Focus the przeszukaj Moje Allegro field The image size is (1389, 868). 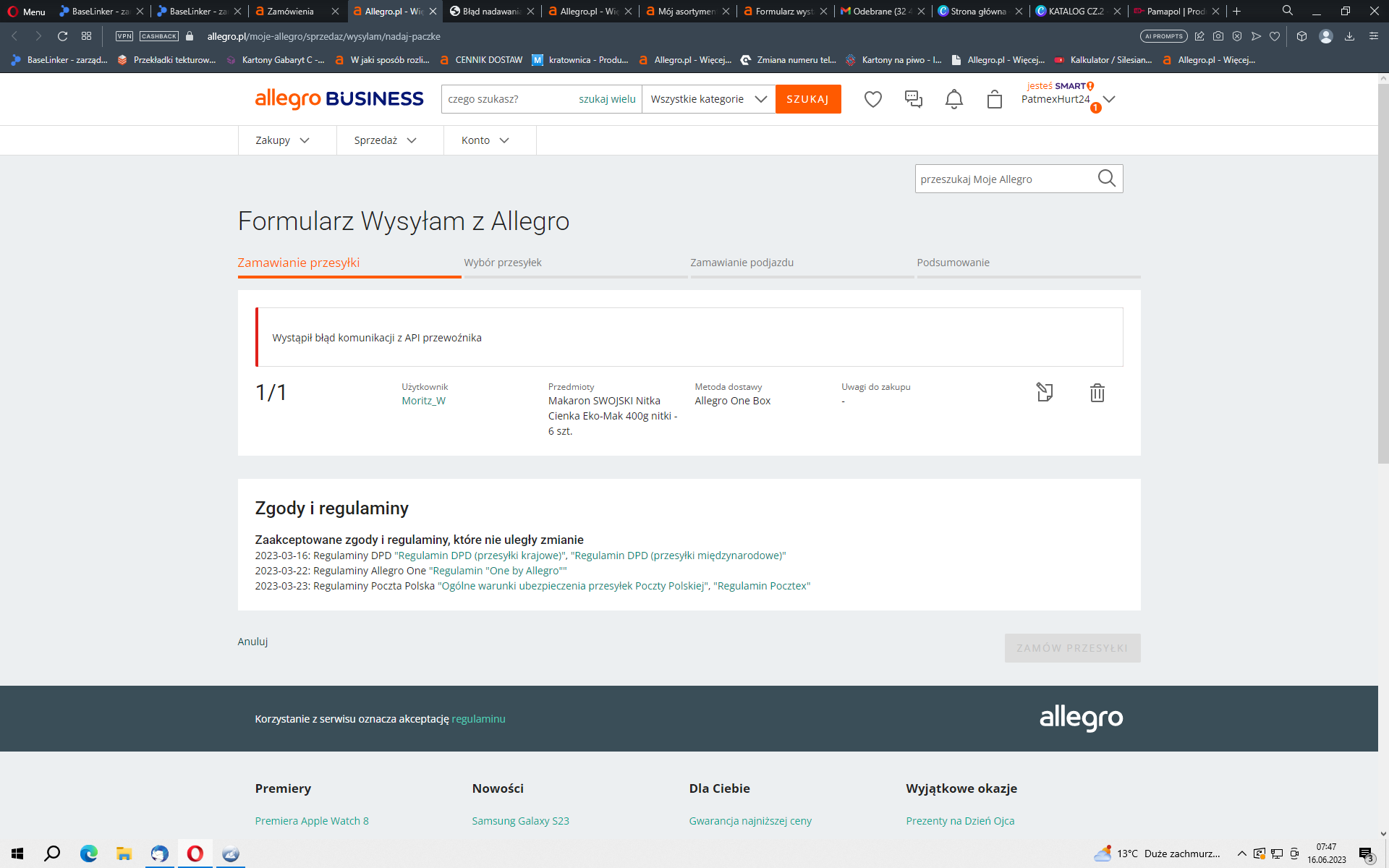point(1004,179)
